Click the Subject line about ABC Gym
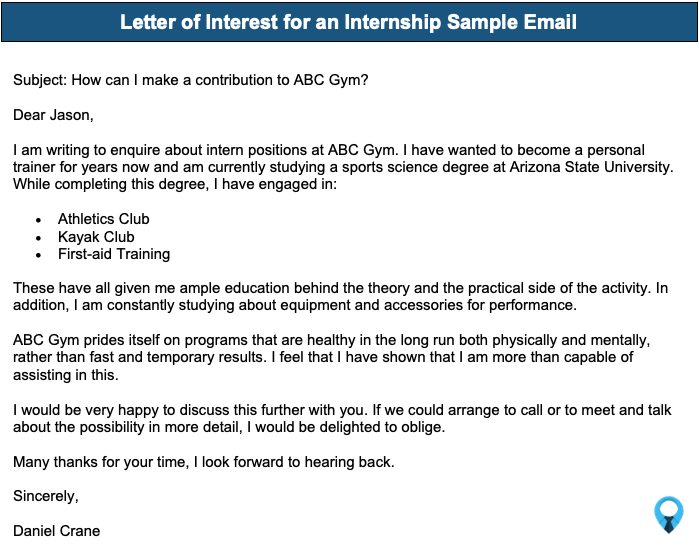The image size is (699, 549). (191, 80)
